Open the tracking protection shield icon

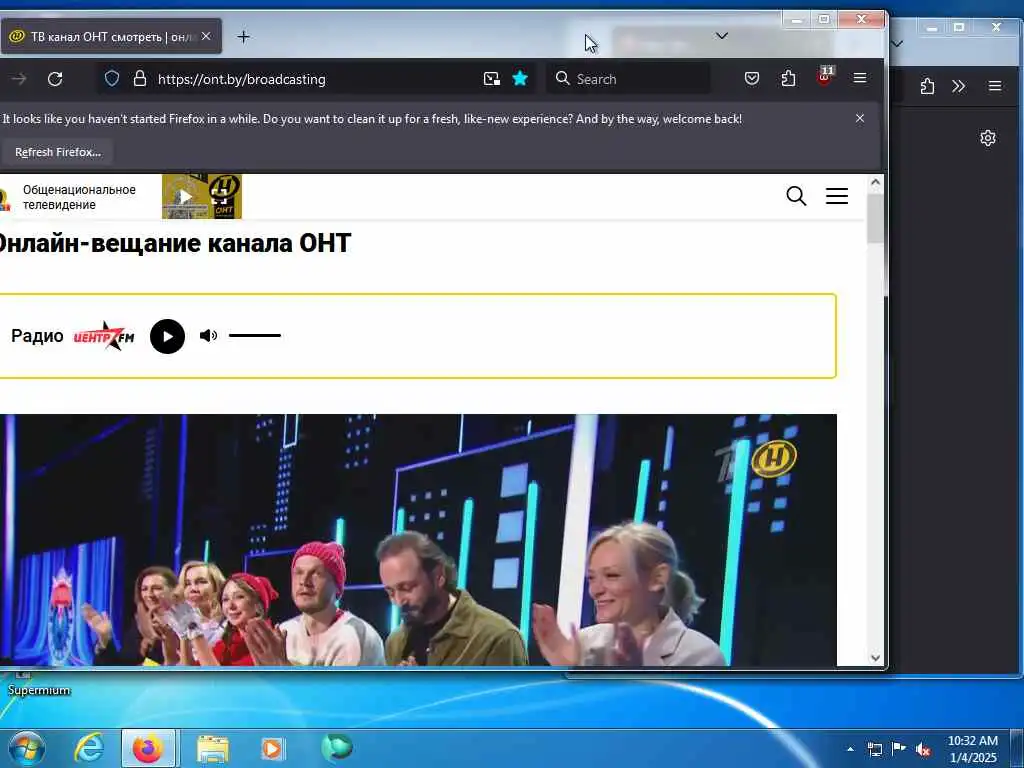[x=112, y=79]
